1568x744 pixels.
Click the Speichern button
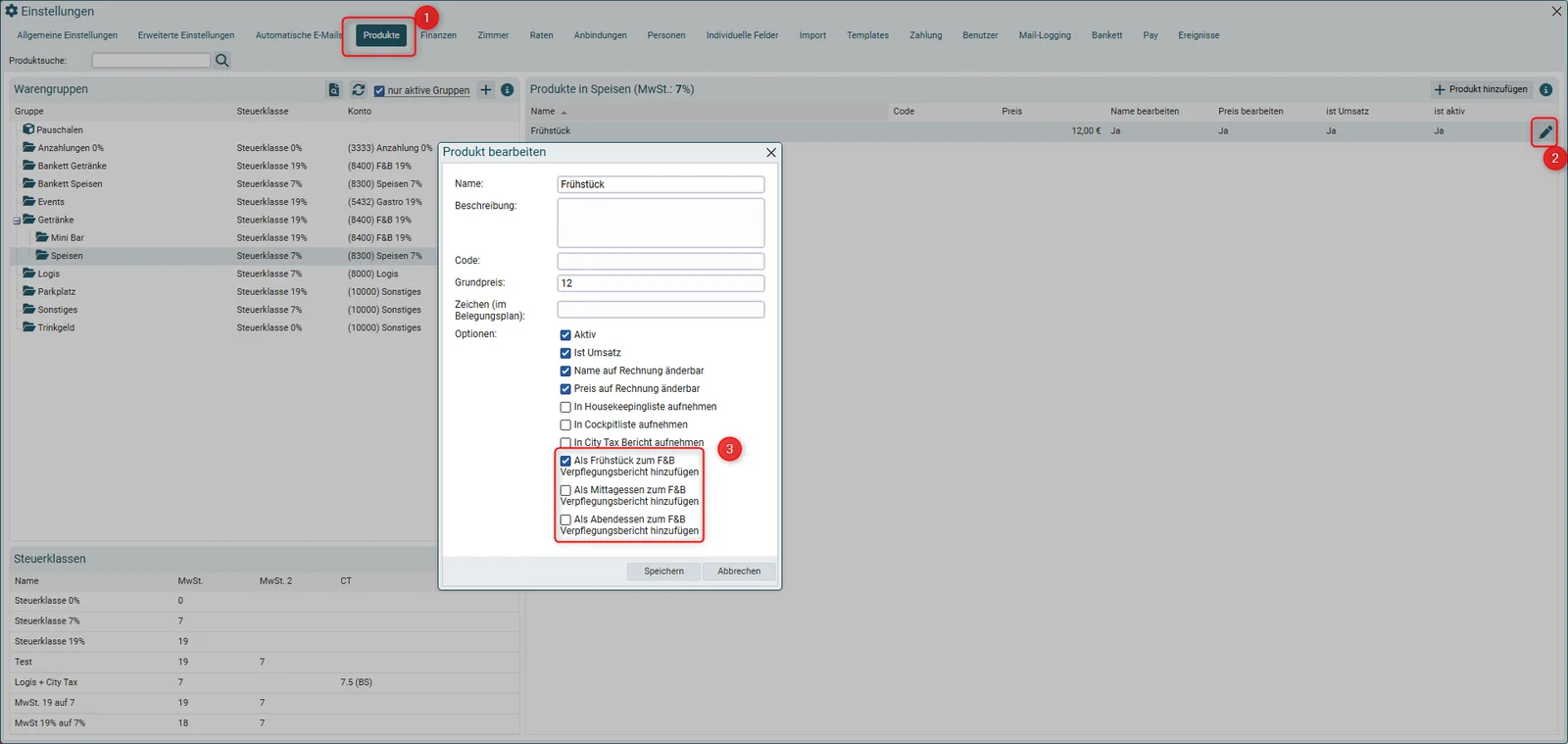(663, 571)
